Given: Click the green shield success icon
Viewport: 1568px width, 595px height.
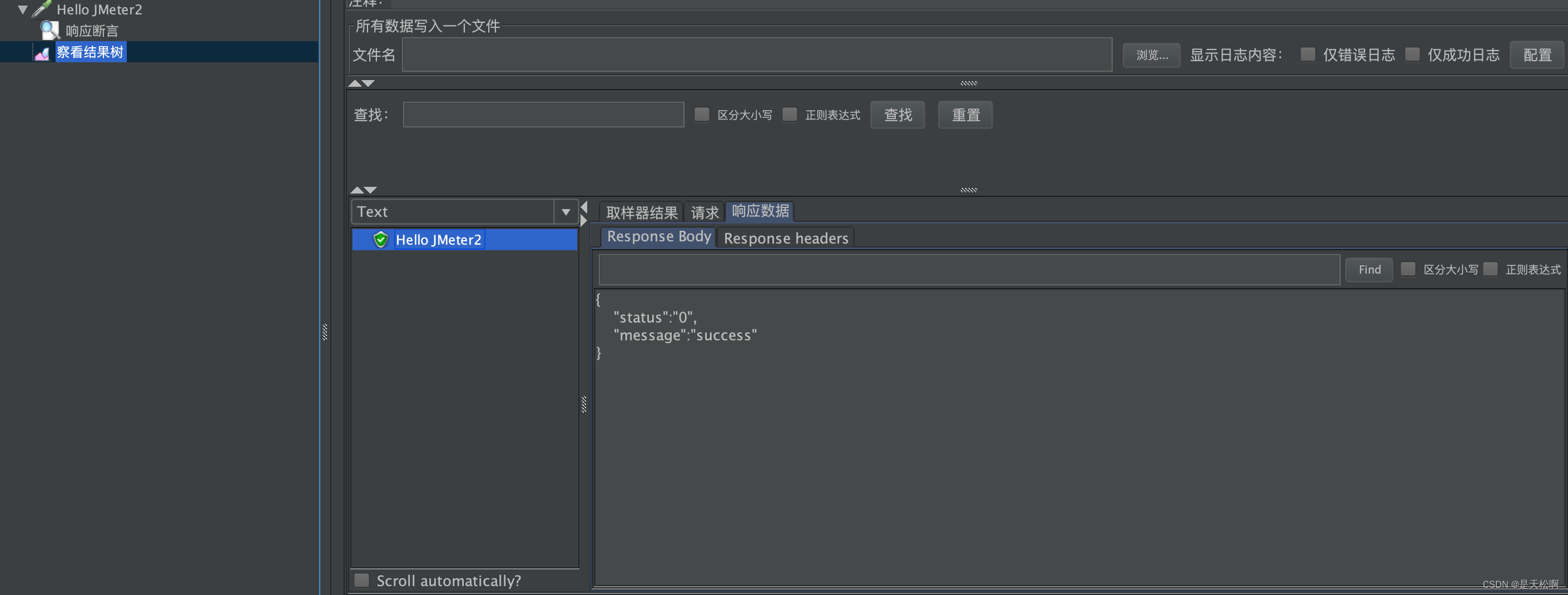Looking at the screenshot, I should [380, 239].
